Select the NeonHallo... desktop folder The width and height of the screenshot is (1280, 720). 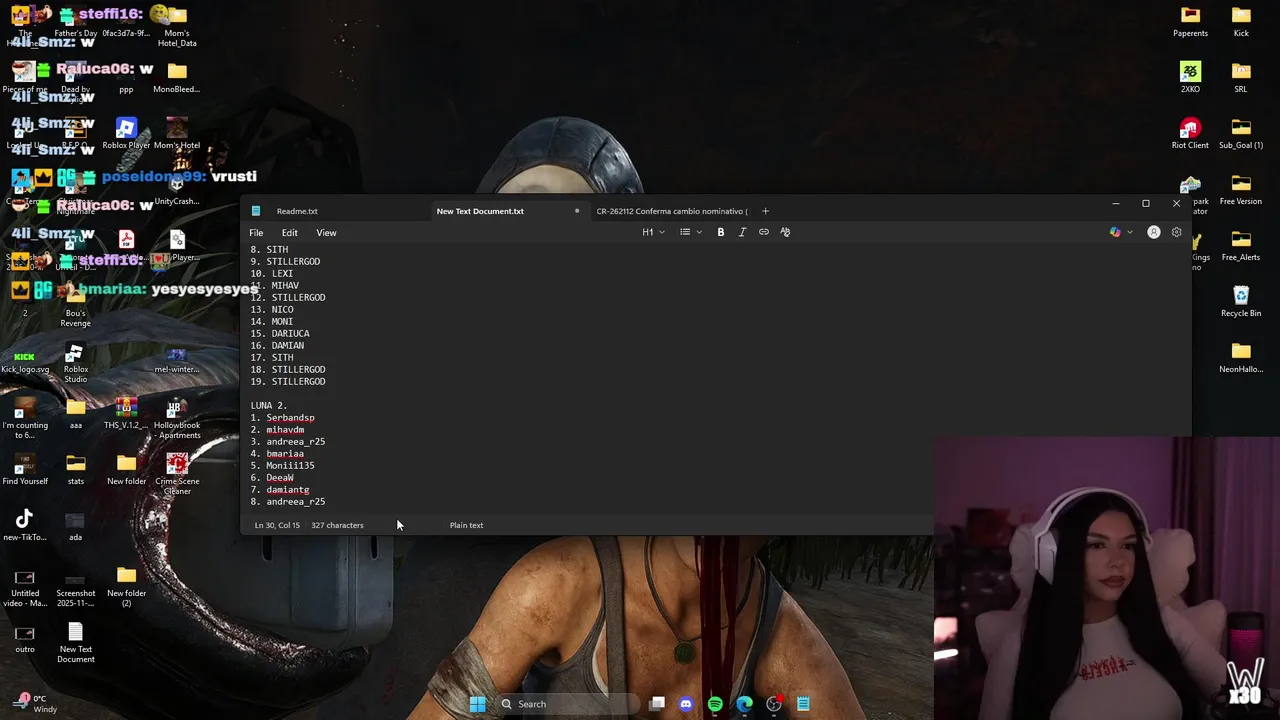[x=1241, y=358]
